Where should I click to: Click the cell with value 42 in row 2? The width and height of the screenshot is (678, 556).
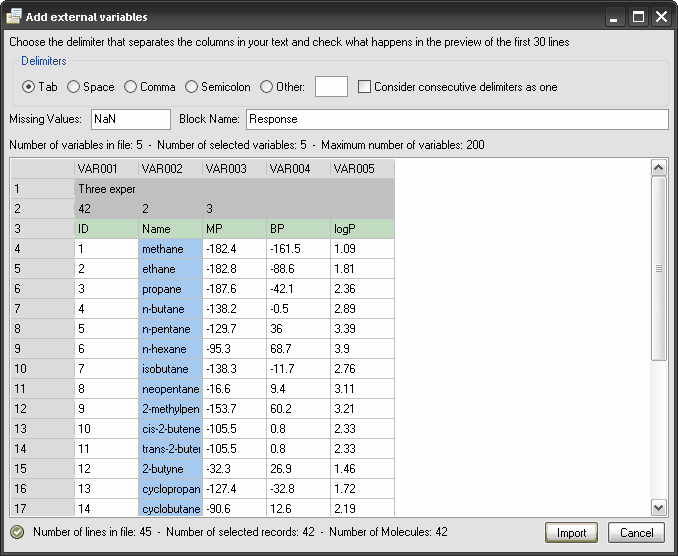(106, 209)
